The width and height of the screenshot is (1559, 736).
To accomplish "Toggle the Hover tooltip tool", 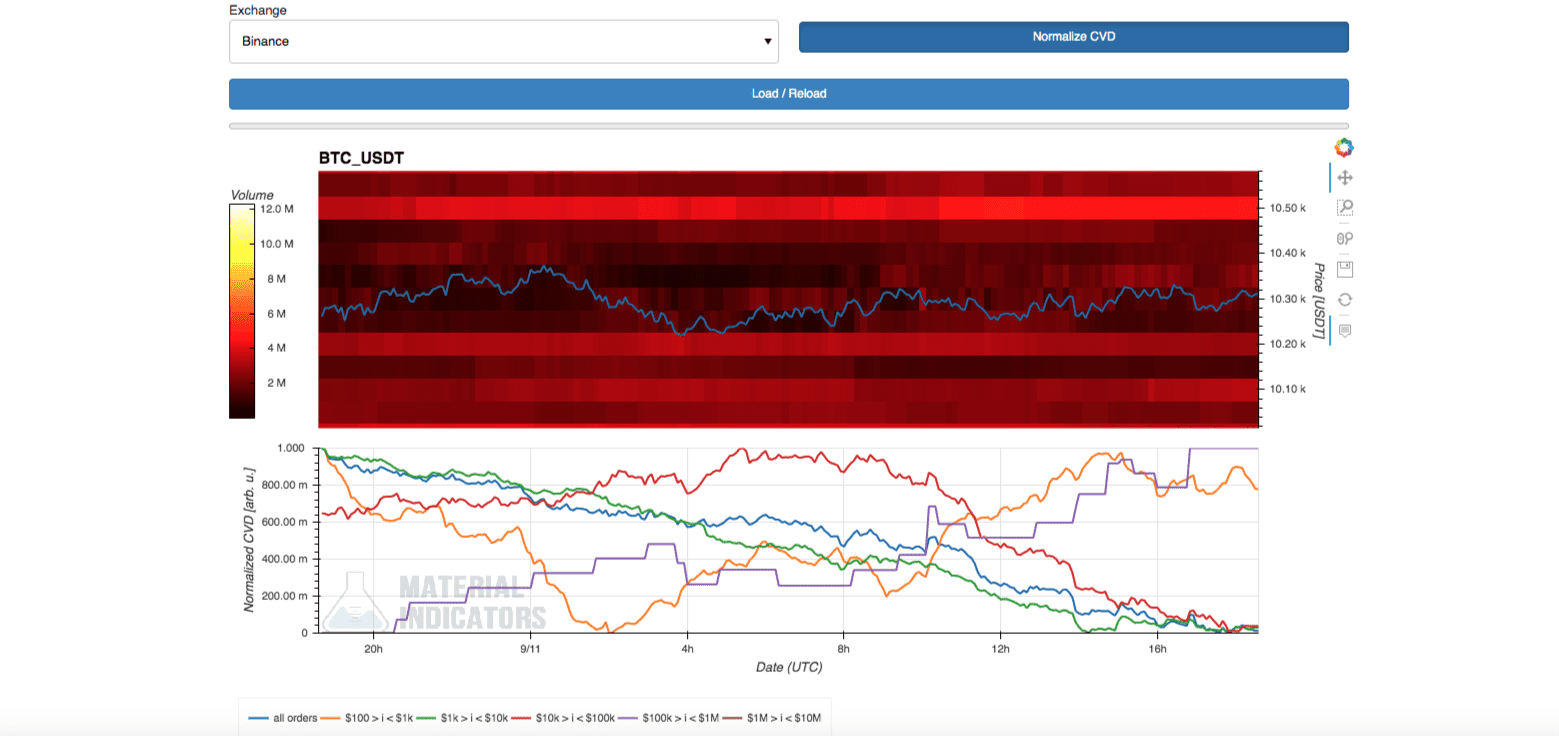I will pos(1344,330).
